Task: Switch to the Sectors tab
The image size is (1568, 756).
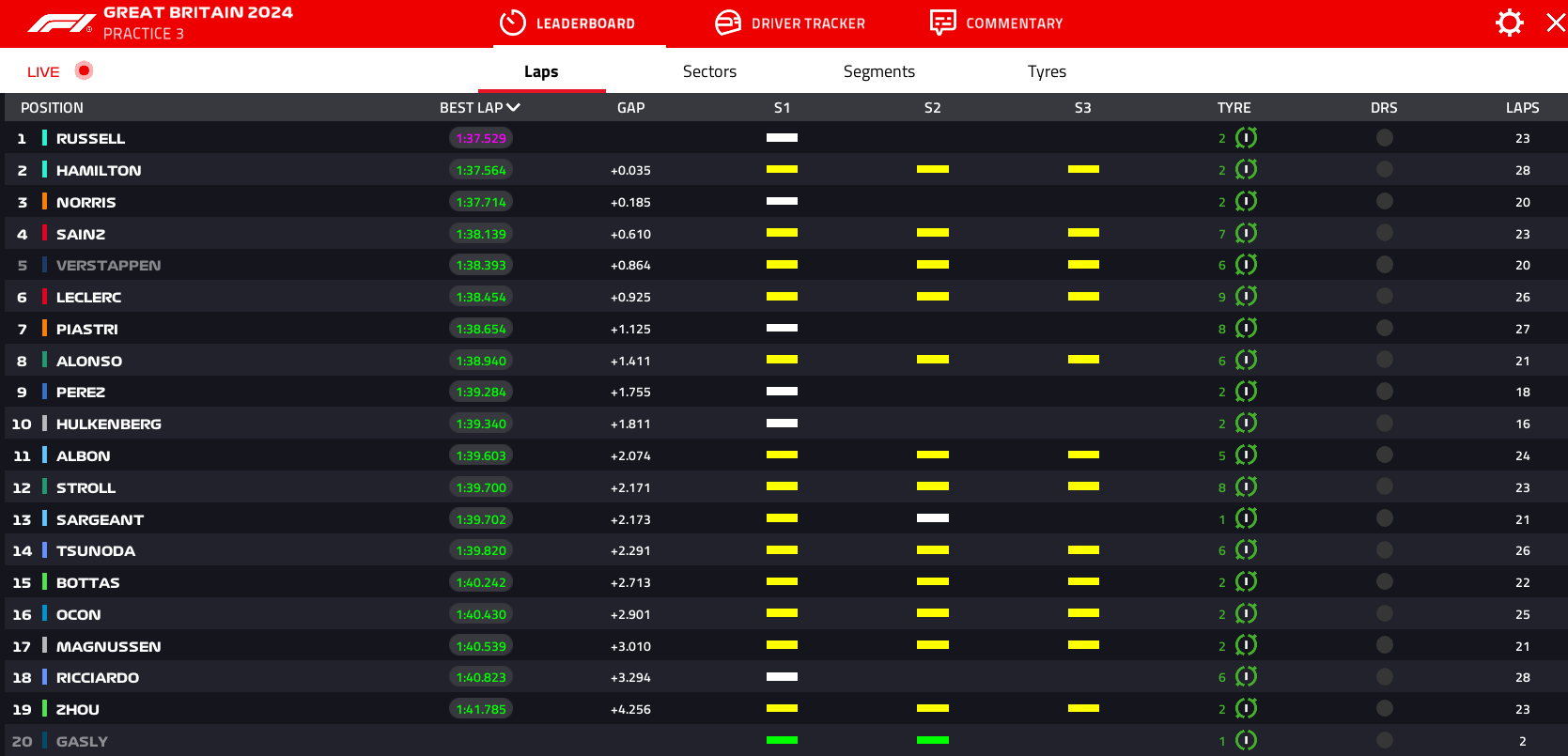Action: coord(709,71)
